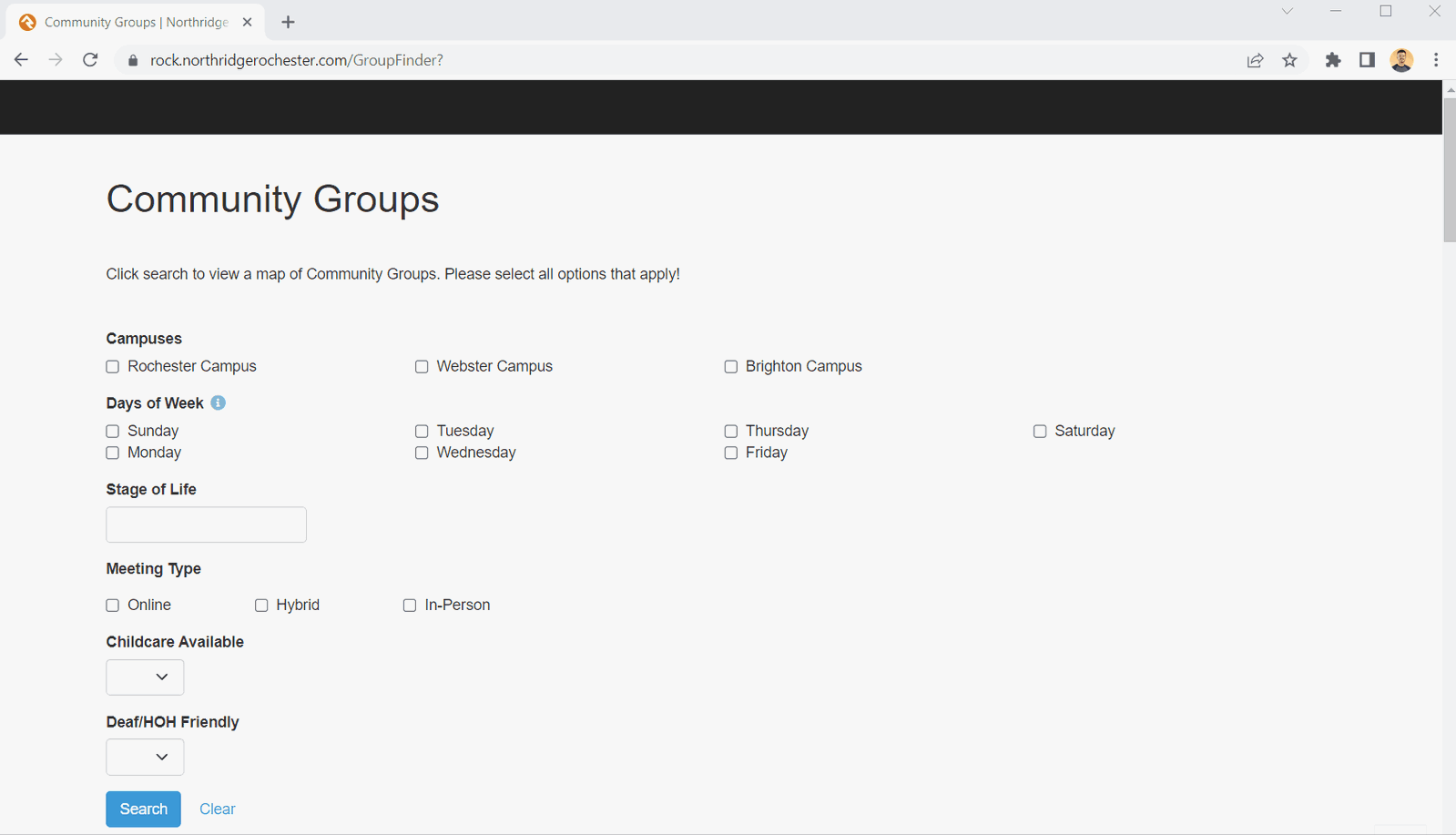1456x835 pixels.
Task: Mark the Saturday checkbox
Action: coord(1040,432)
